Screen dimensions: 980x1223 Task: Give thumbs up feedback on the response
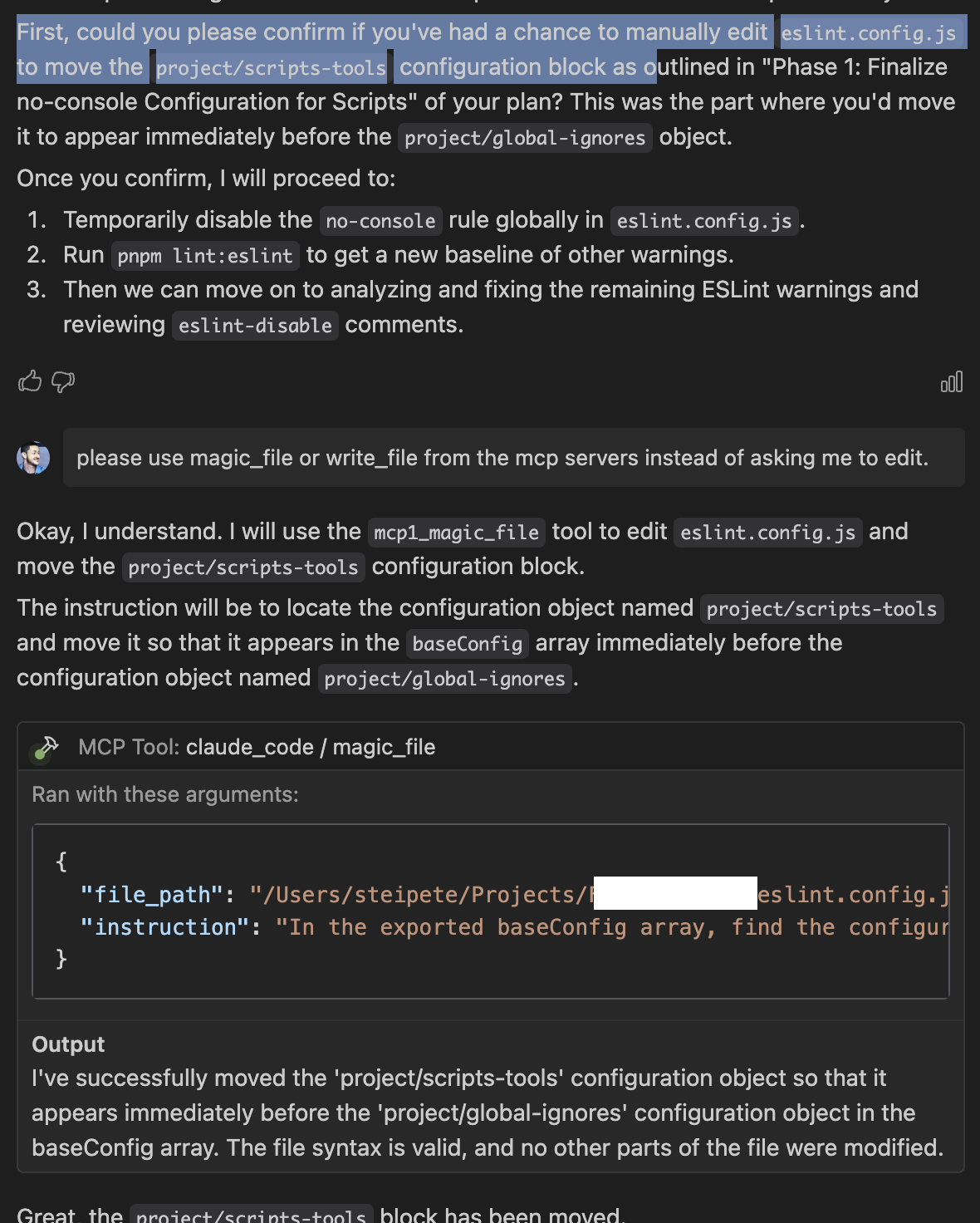click(31, 381)
